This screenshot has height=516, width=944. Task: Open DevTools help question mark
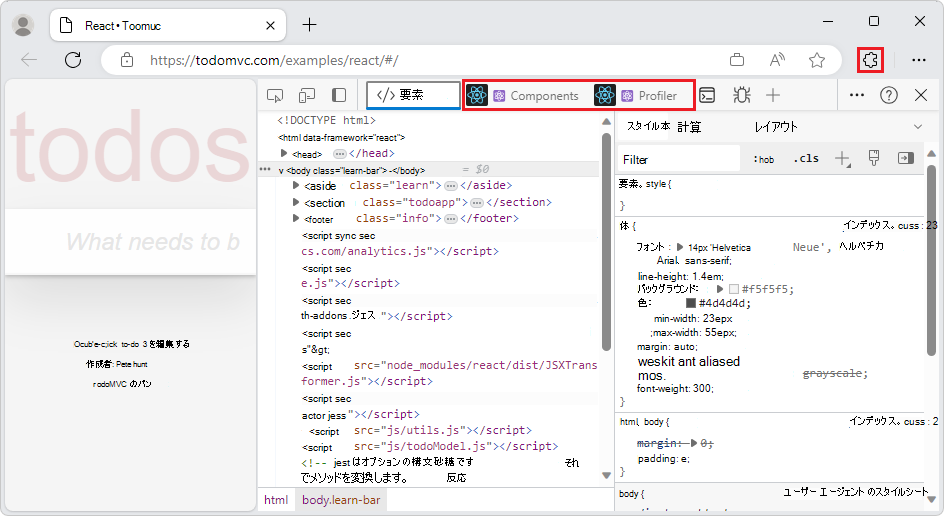click(889, 95)
